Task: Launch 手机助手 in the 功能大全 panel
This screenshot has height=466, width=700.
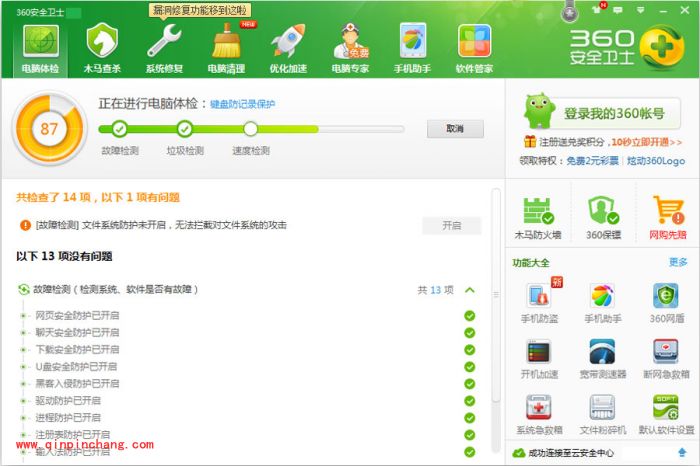Action: coord(603,302)
